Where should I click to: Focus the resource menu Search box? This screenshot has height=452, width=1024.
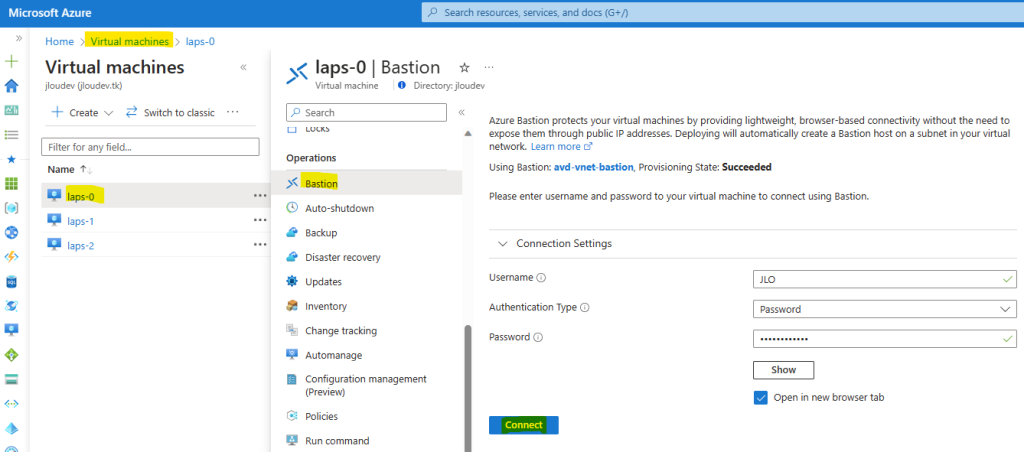tap(366, 112)
